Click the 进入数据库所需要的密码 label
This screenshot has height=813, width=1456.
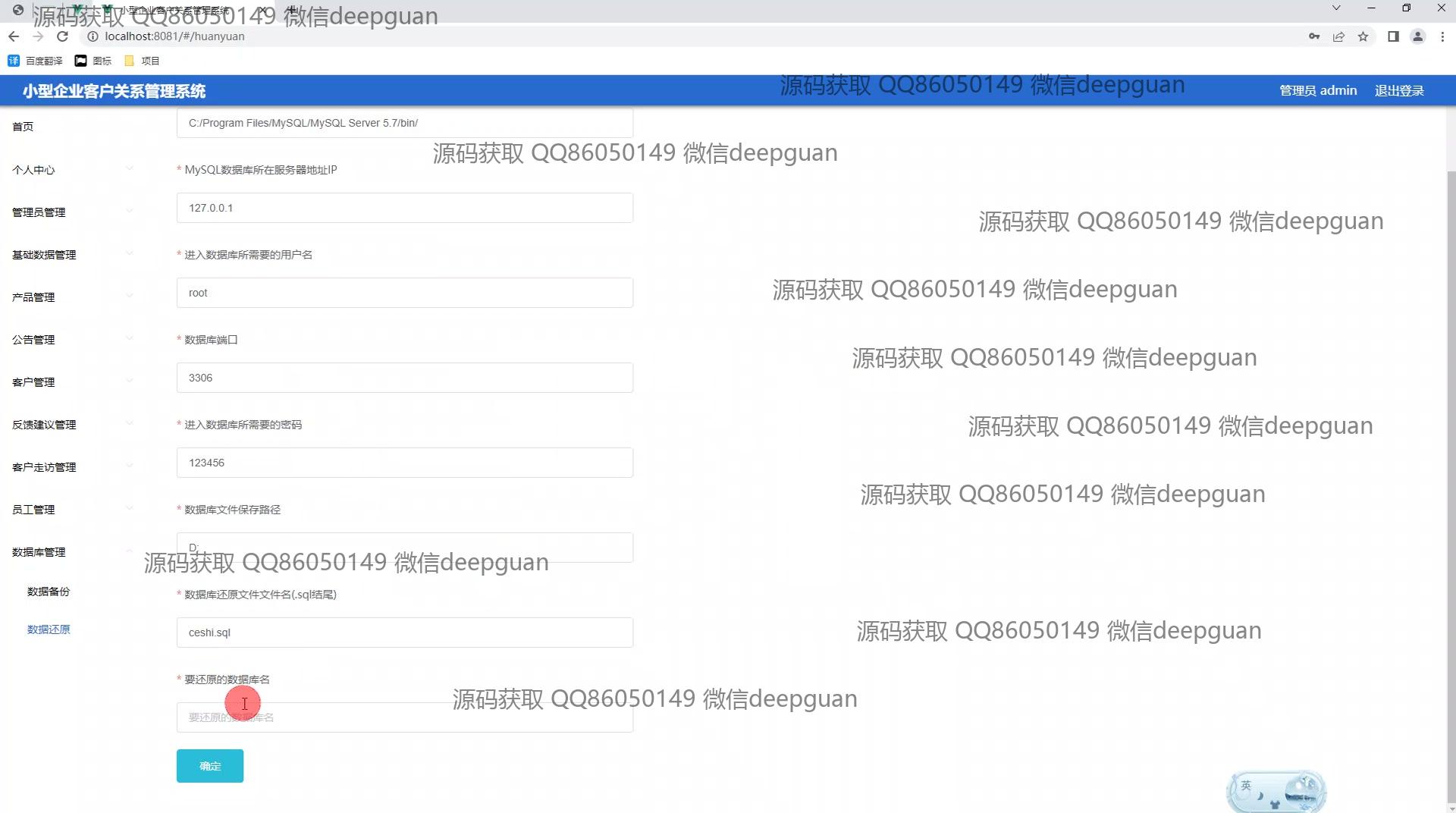coord(243,425)
